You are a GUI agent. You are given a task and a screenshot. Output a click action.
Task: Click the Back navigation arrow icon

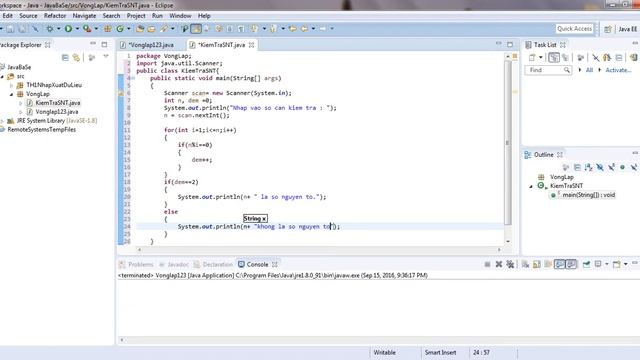[x=304, y=29]
